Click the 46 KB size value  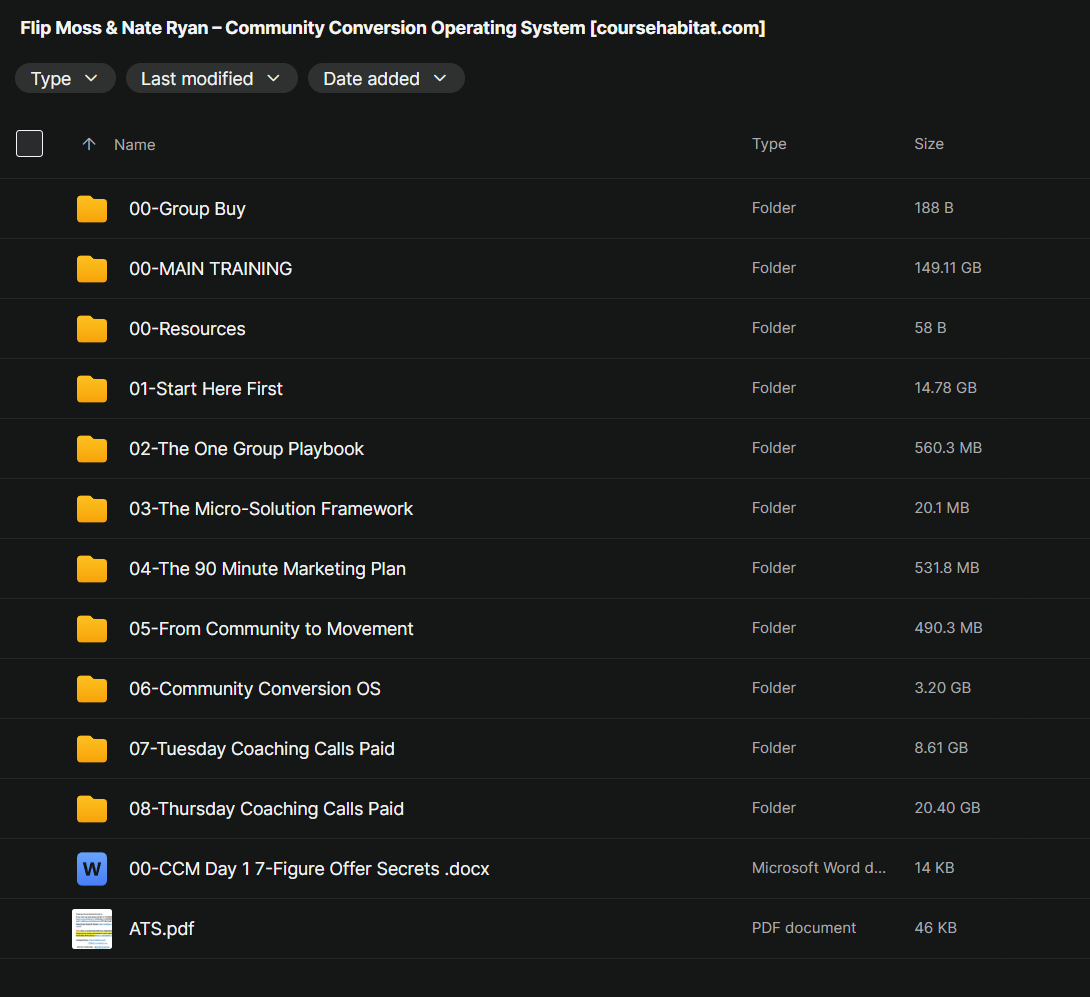point(936,928)
